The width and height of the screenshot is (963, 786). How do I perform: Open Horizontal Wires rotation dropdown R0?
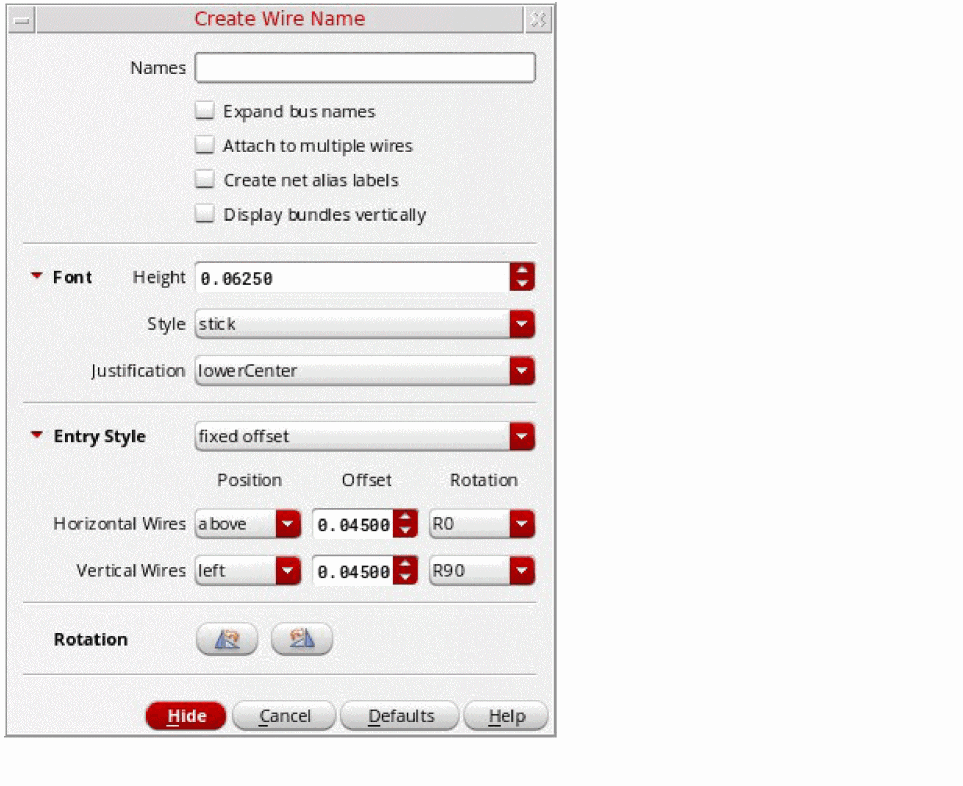pyautogui.click(x=482, y=524)
